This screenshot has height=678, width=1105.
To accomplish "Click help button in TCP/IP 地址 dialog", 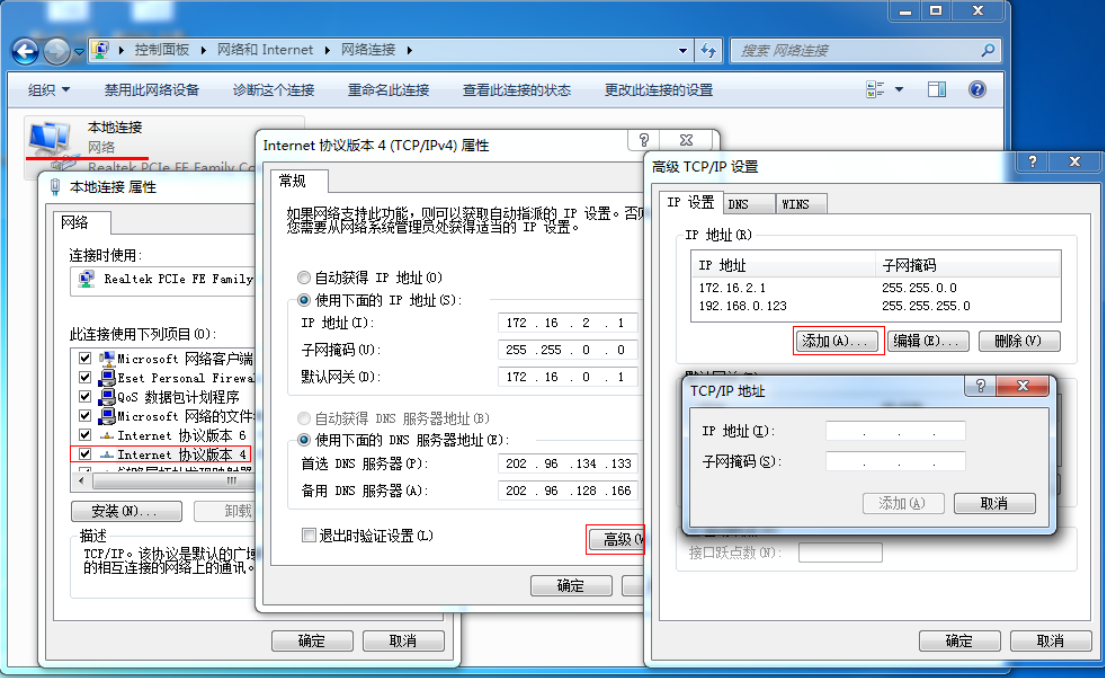I will (x=980, y=387).
